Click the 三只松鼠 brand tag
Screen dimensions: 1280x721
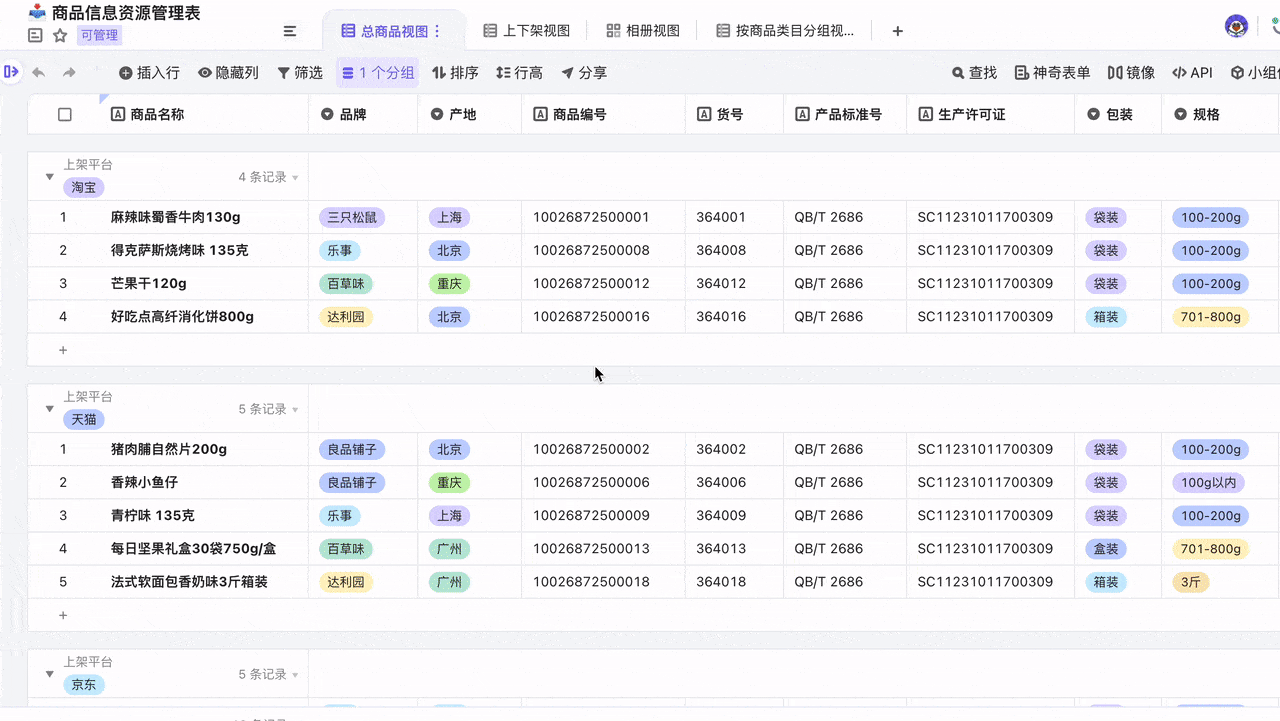click(x=352, y=217)
